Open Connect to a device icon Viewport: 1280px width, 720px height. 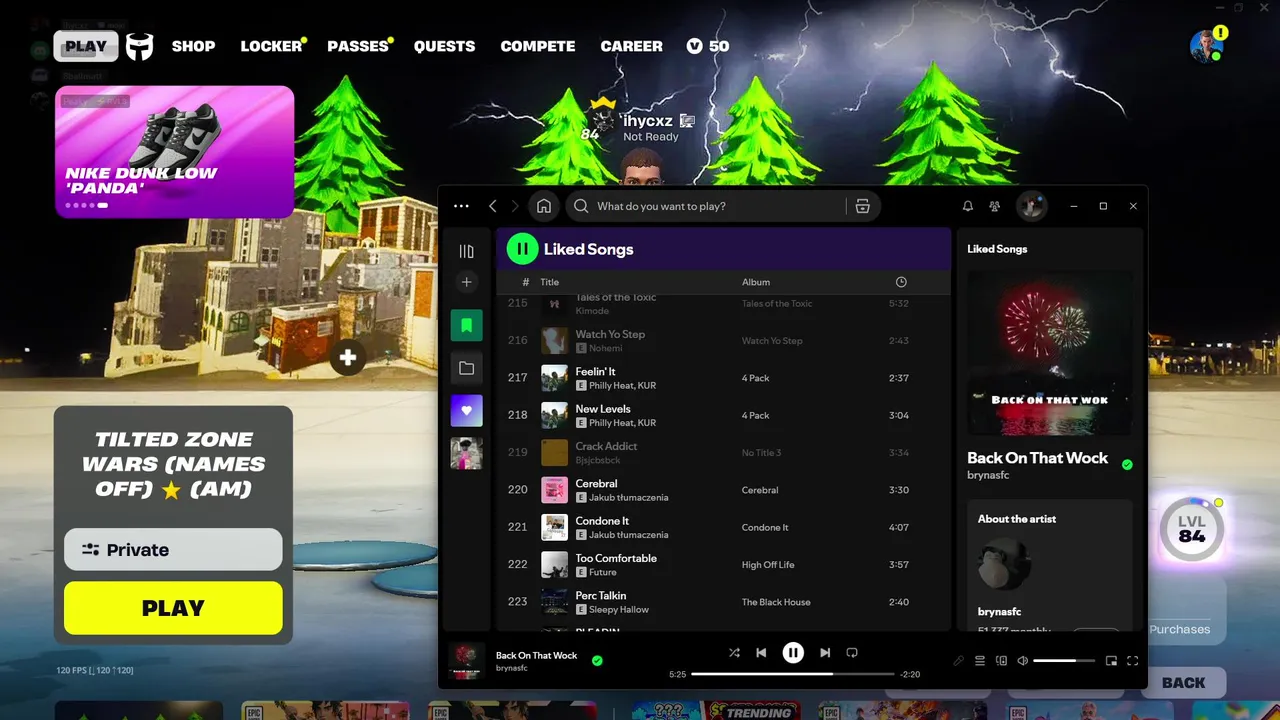[x=1001, y=661]
